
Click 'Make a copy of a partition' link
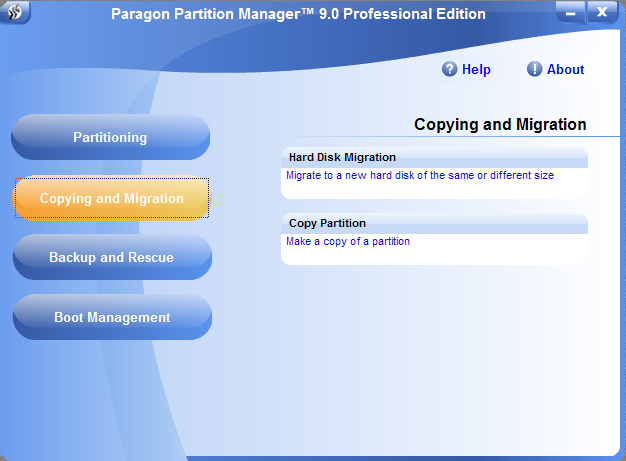pyautogui.click(x=348, y=241)
